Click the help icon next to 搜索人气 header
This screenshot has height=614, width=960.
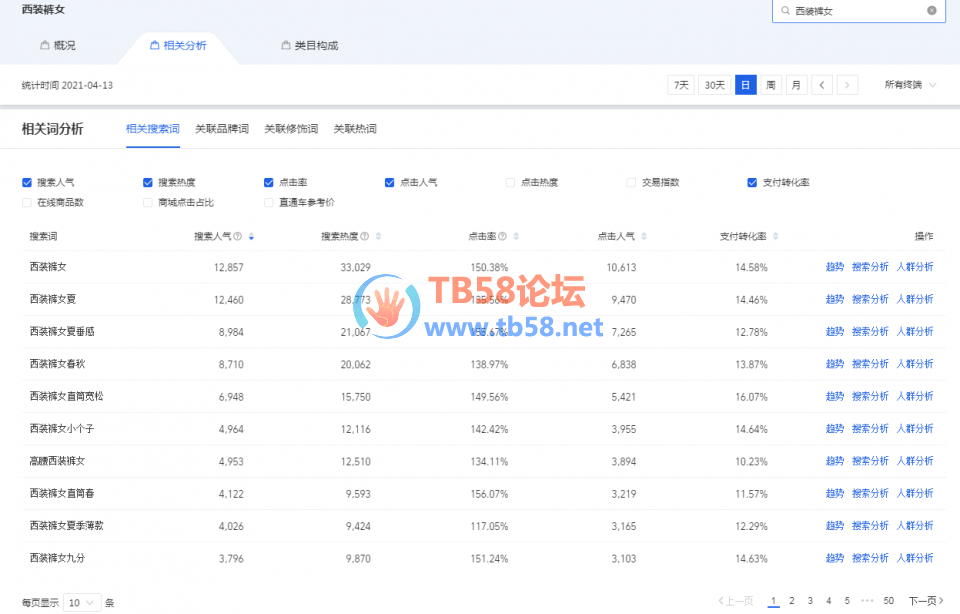point(238,236)
